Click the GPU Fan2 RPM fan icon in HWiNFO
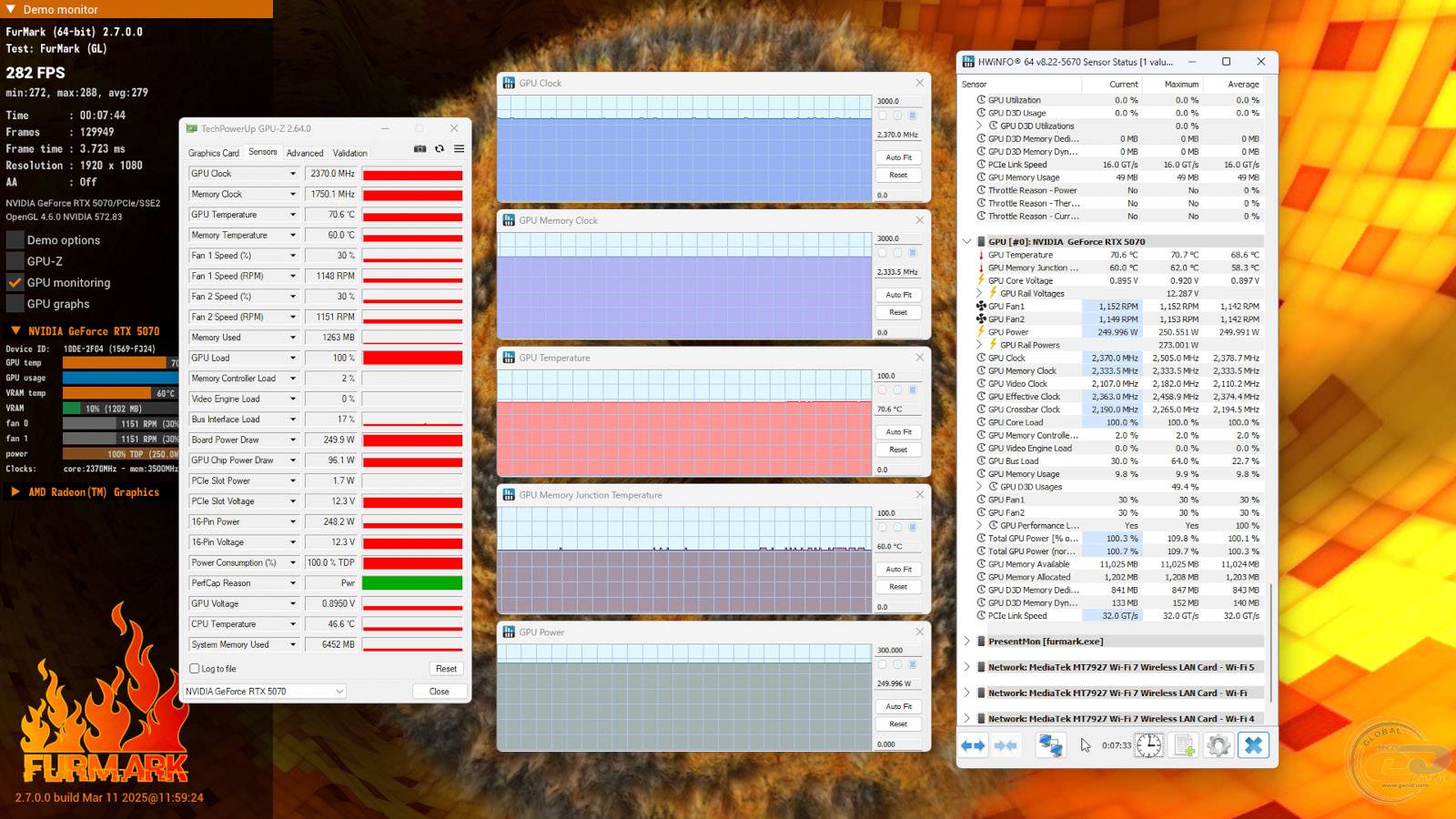 click(981, 319)
